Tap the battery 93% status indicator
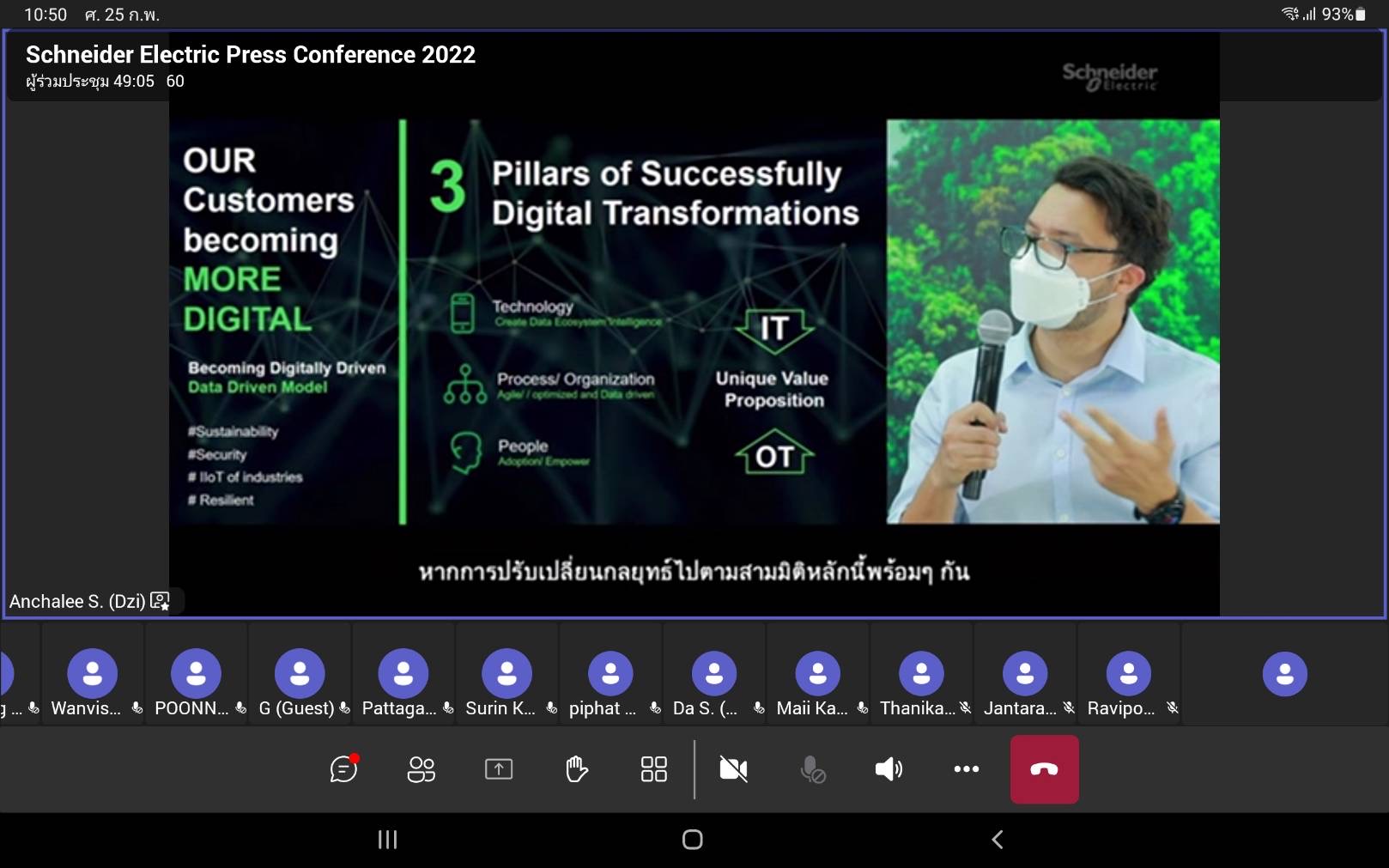1389x868 pixels. click(1344, 14)
